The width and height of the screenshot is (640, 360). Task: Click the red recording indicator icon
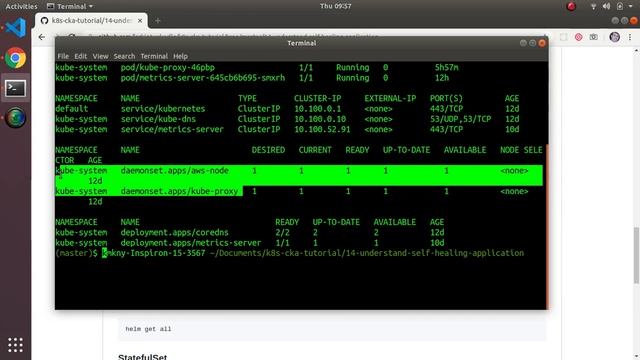[x=571, y=6]
